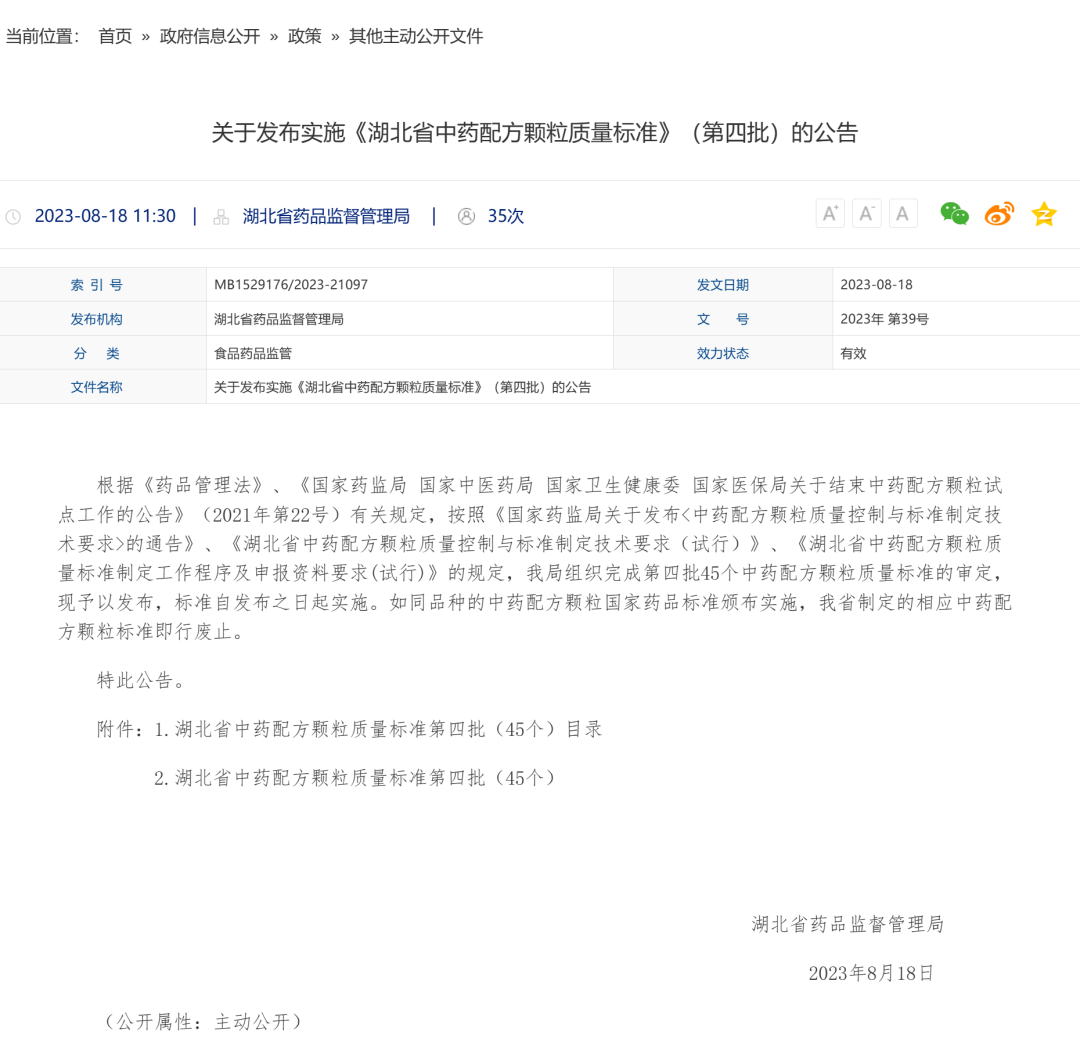Click the note （公开属性：主动公开）
Viewport: 1080px width, 1042px height.
203,1021
